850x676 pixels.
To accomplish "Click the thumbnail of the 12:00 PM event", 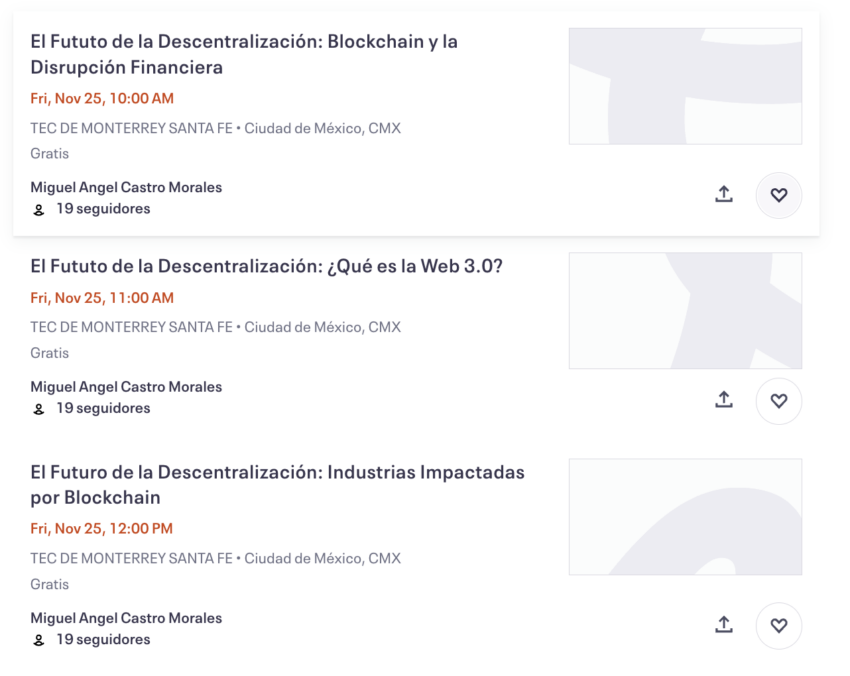I will click(685, 517).
